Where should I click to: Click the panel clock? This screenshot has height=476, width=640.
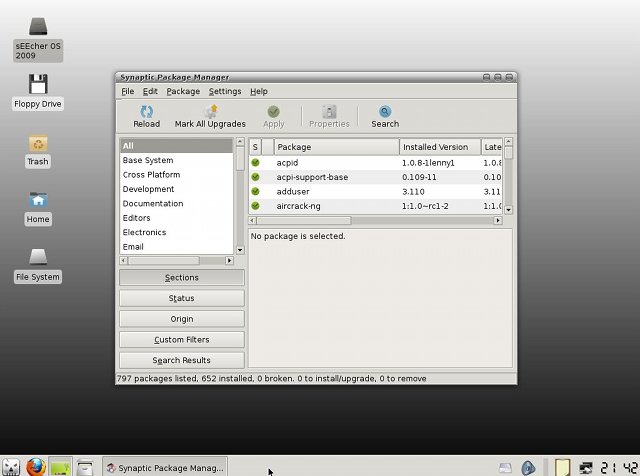[619, 468]
